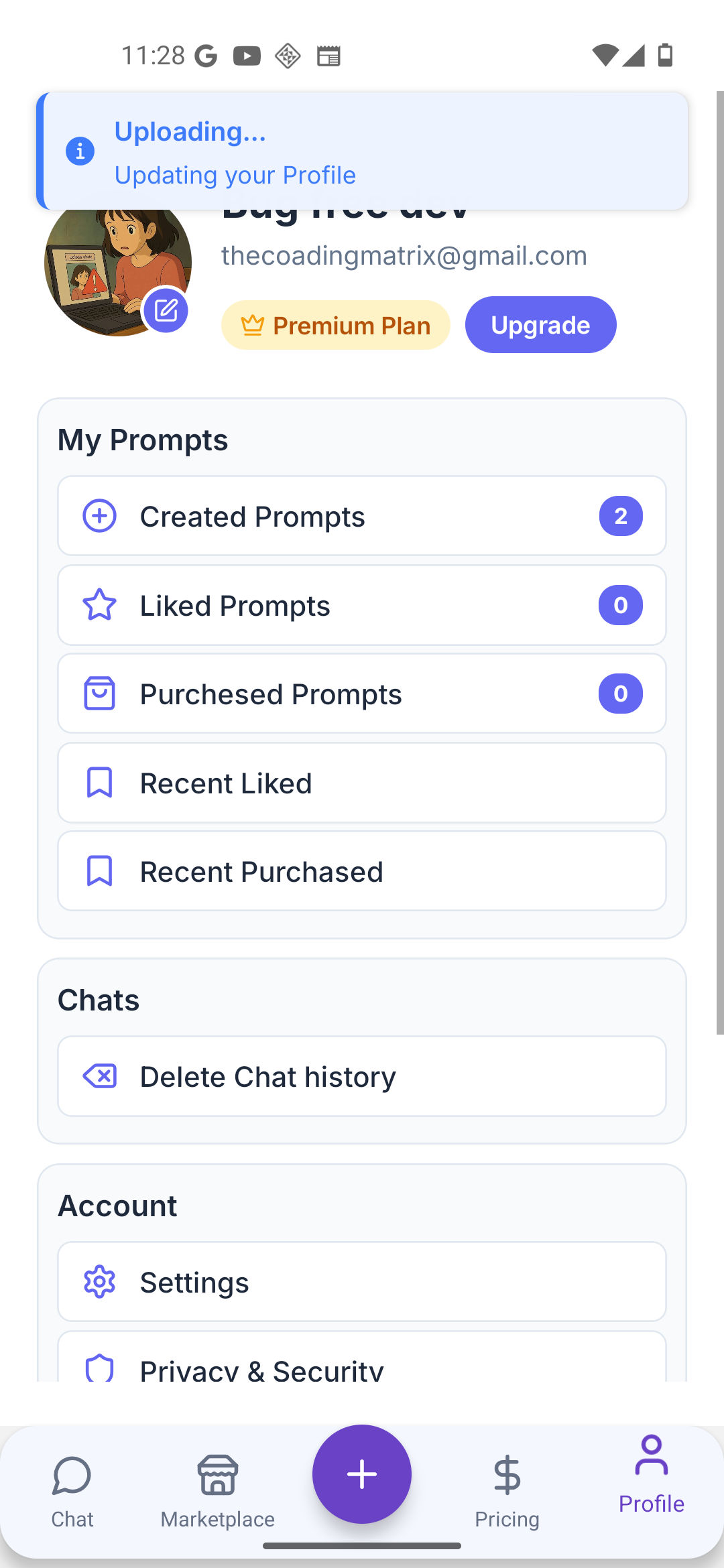Tap the Created Prompts count badge
Image resolution: width=724 pixels, height=1568 pixels.
(621, 516)
